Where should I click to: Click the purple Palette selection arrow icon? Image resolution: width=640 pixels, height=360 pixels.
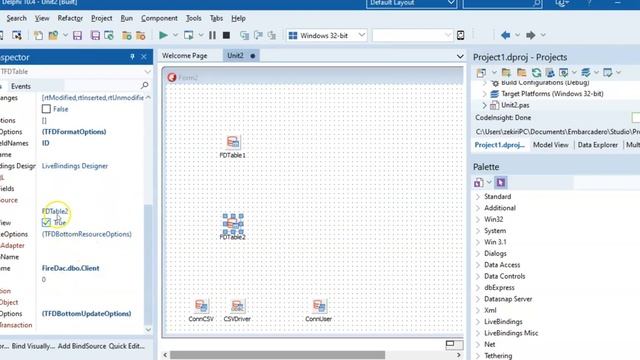pyautogui.click(x=501, y=182)
